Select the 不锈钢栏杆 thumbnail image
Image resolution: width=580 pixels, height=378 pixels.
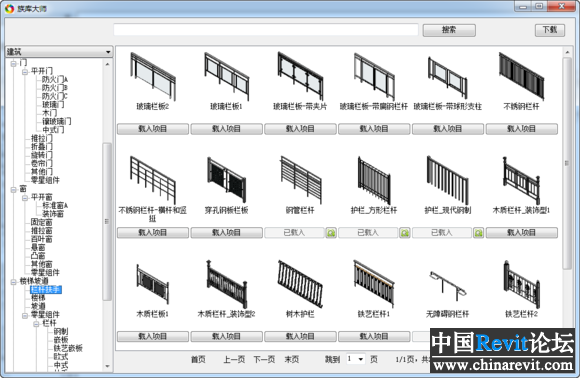click(522, 76)
